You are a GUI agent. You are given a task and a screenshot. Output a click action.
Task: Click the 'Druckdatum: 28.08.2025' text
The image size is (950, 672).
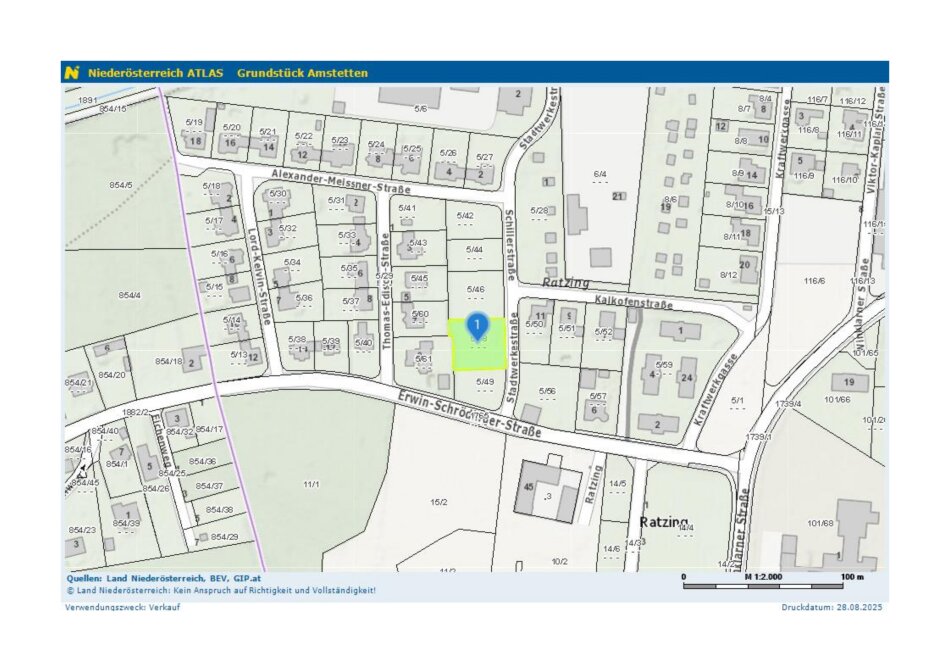pyautogui.click(x=831, y=607)
